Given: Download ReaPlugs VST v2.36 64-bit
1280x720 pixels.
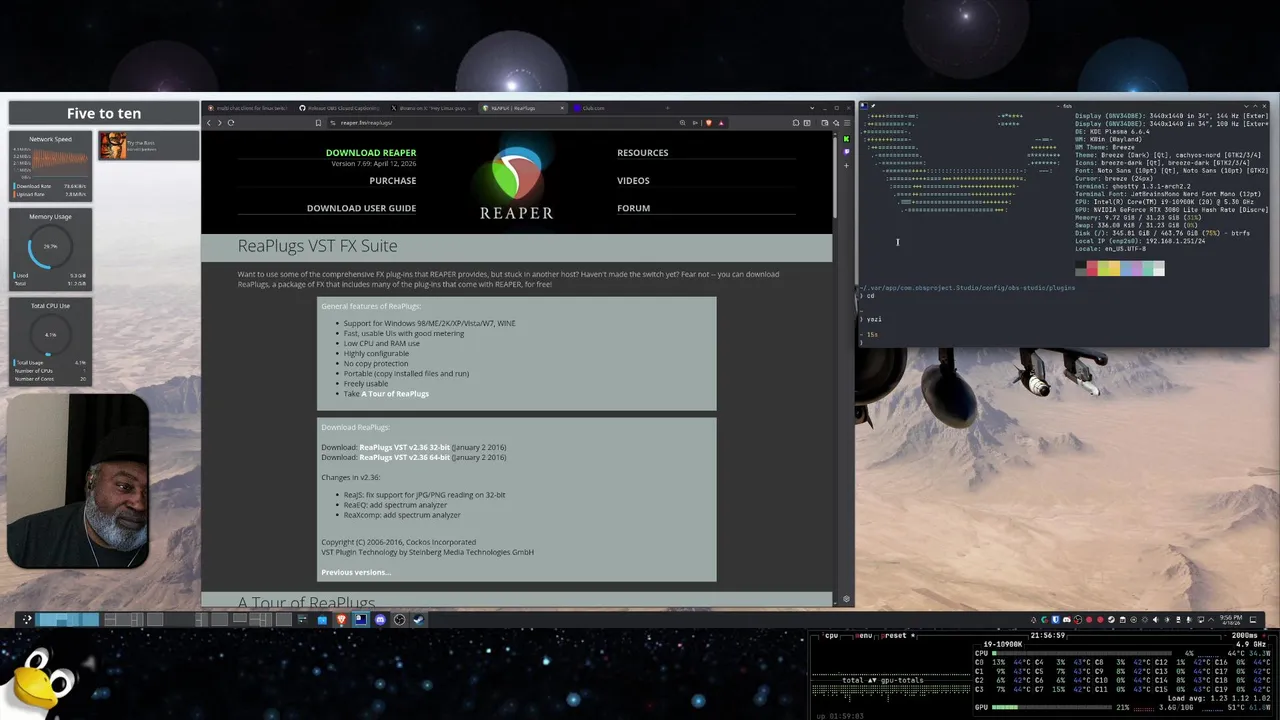Looking at the screenshot, I should click(404, 457).
